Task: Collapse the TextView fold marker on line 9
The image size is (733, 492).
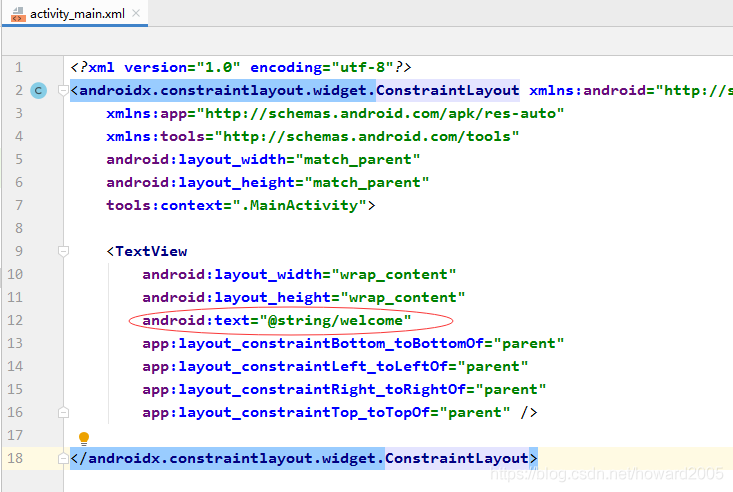Action: 64,252
